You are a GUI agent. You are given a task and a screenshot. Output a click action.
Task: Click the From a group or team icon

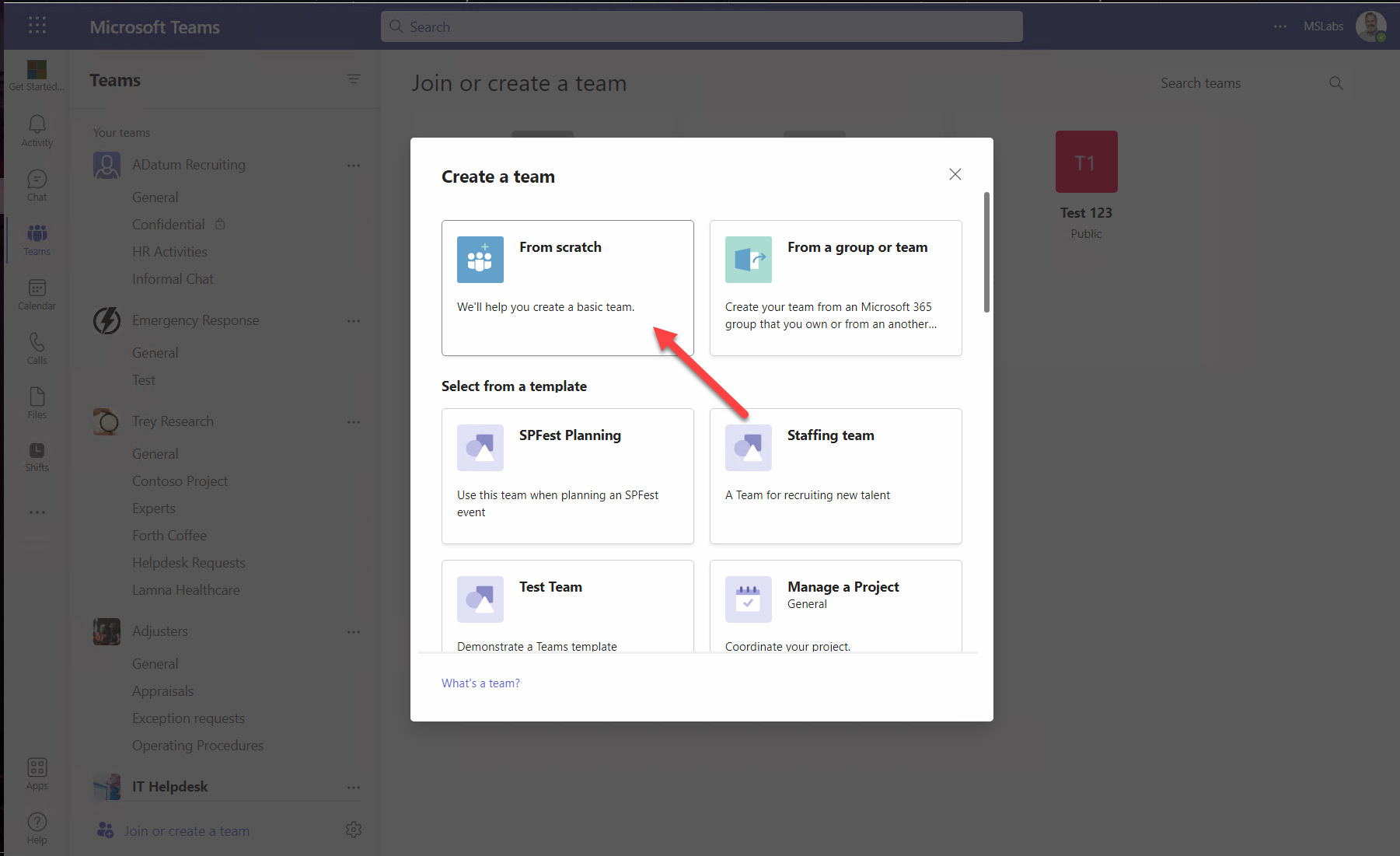point(749,260)
